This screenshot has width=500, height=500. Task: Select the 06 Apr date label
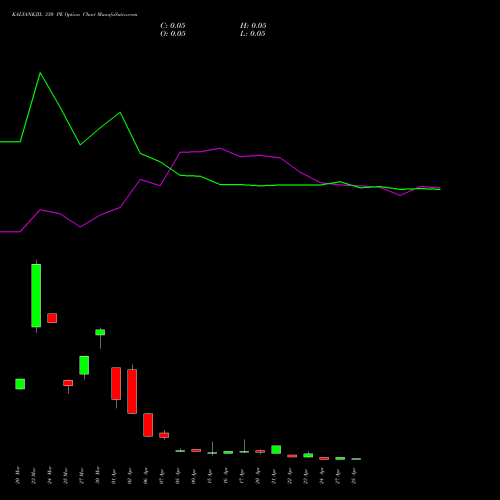(x=146, y=476)
